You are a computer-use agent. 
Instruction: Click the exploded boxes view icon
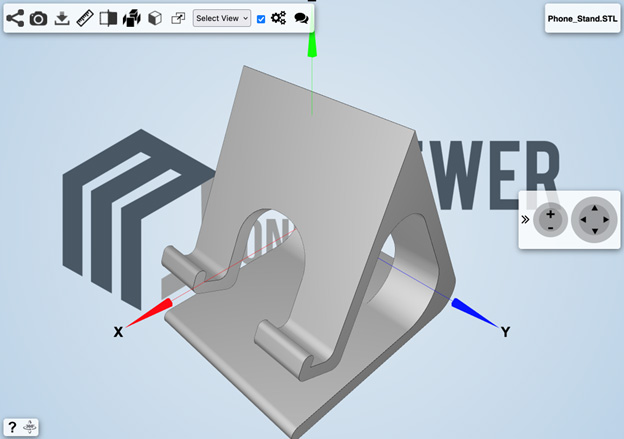coord(131,18)
